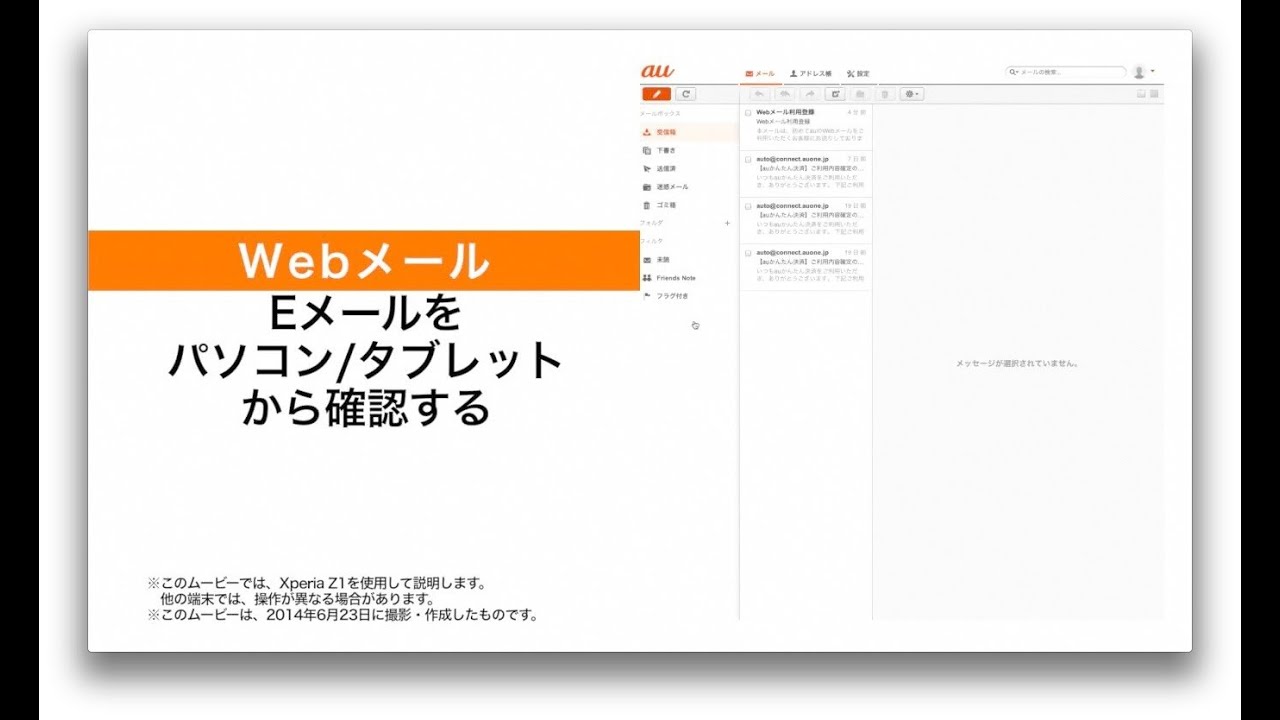1280x720 pixels.
Task: Select the フラグ付き flagged filter
Action: click(x=689, y=296)
